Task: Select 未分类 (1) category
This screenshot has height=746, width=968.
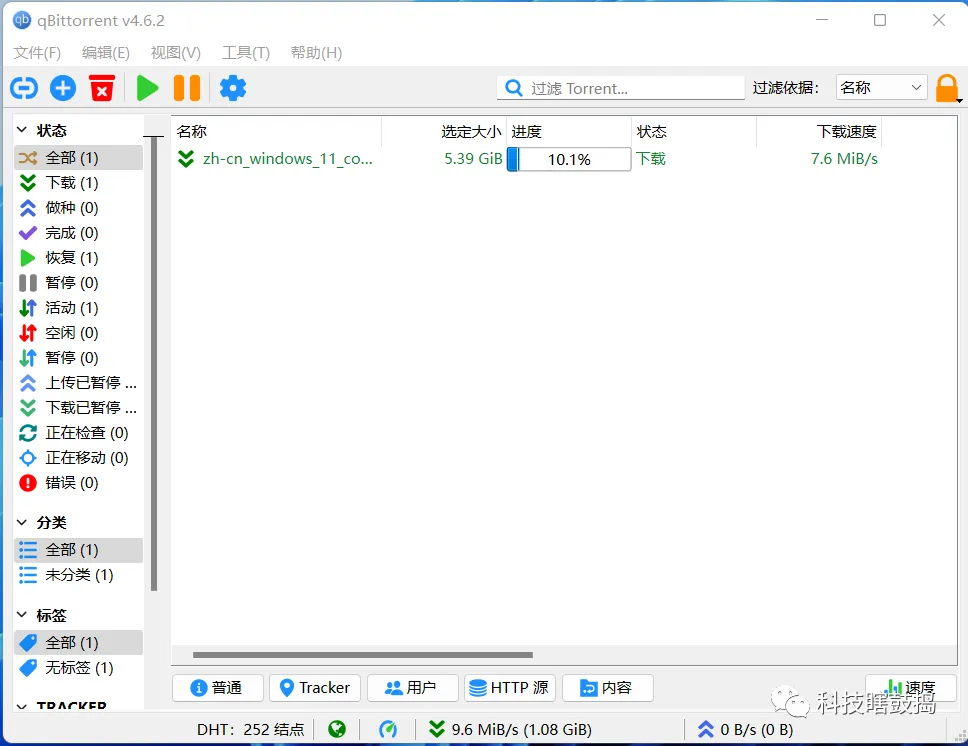Action: click(x=78, y=575)
